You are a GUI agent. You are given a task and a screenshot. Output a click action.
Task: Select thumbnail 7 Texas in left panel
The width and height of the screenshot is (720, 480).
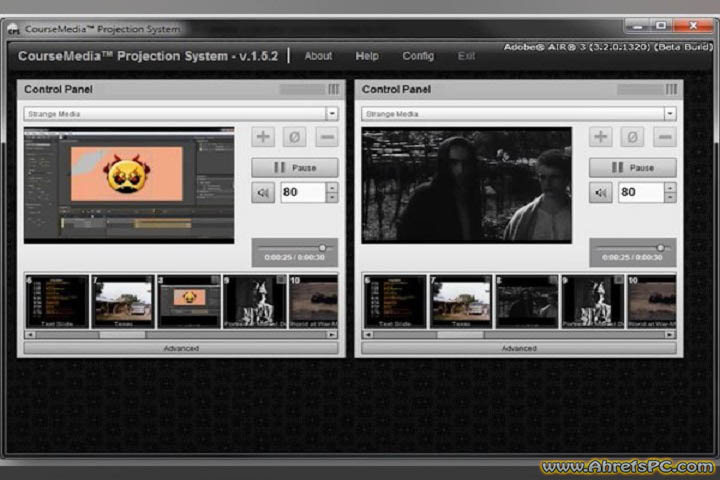(x=123, y=302)
